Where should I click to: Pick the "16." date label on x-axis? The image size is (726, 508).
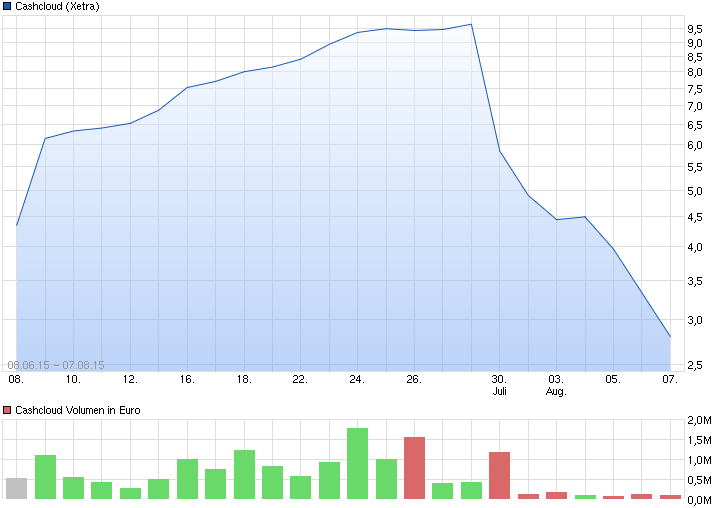click(187, 379)
